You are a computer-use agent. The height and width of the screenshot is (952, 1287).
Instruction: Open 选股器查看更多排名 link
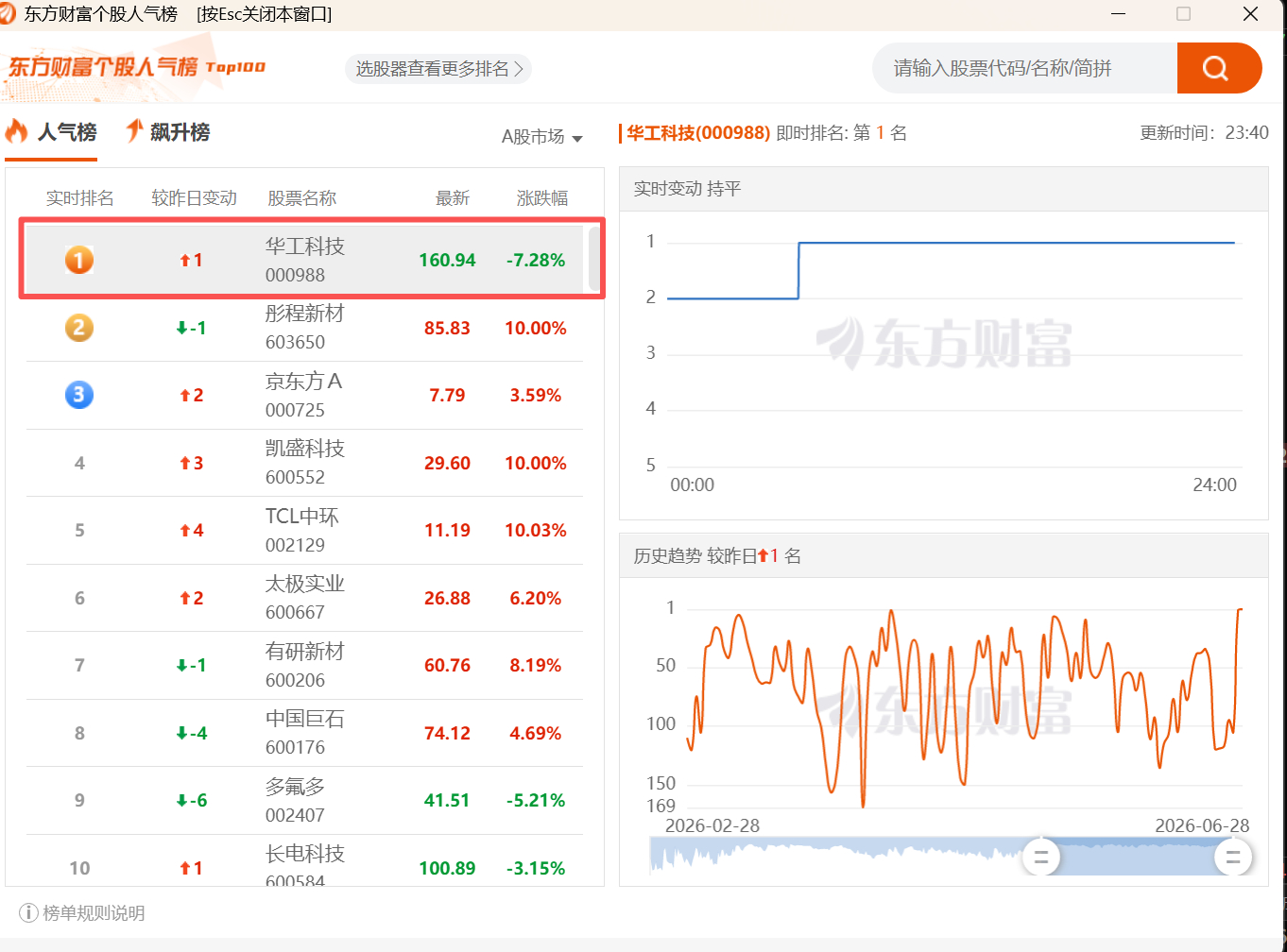point(438,69)
